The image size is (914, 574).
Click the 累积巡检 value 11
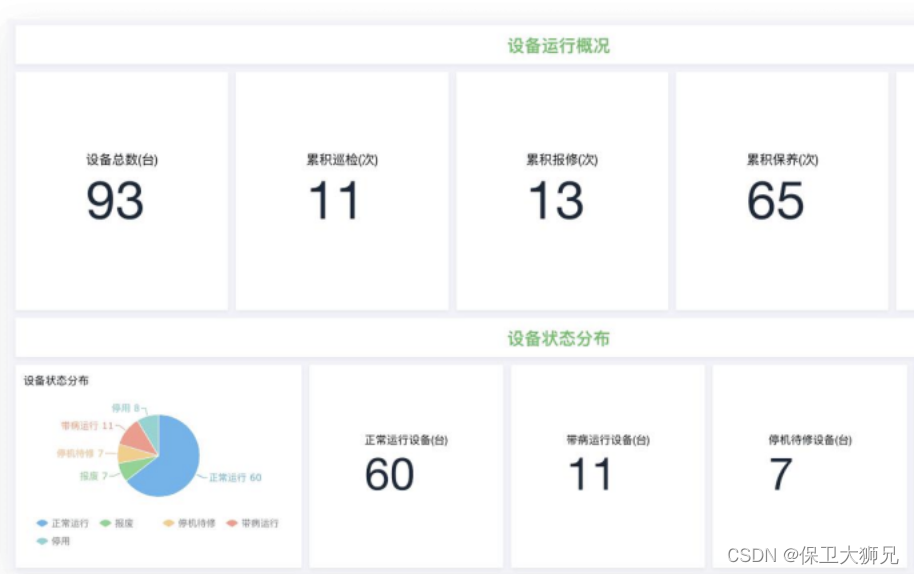coord(333,200)
